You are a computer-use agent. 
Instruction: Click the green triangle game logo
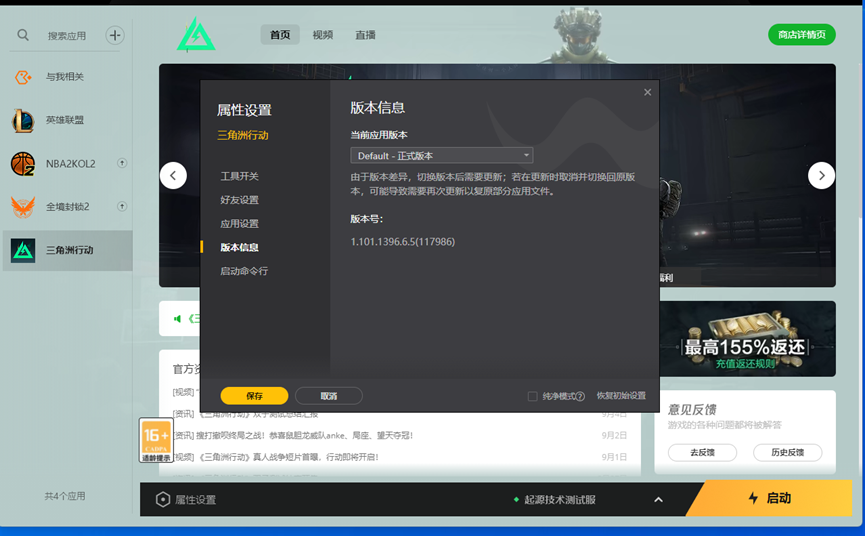coord(196,35)
